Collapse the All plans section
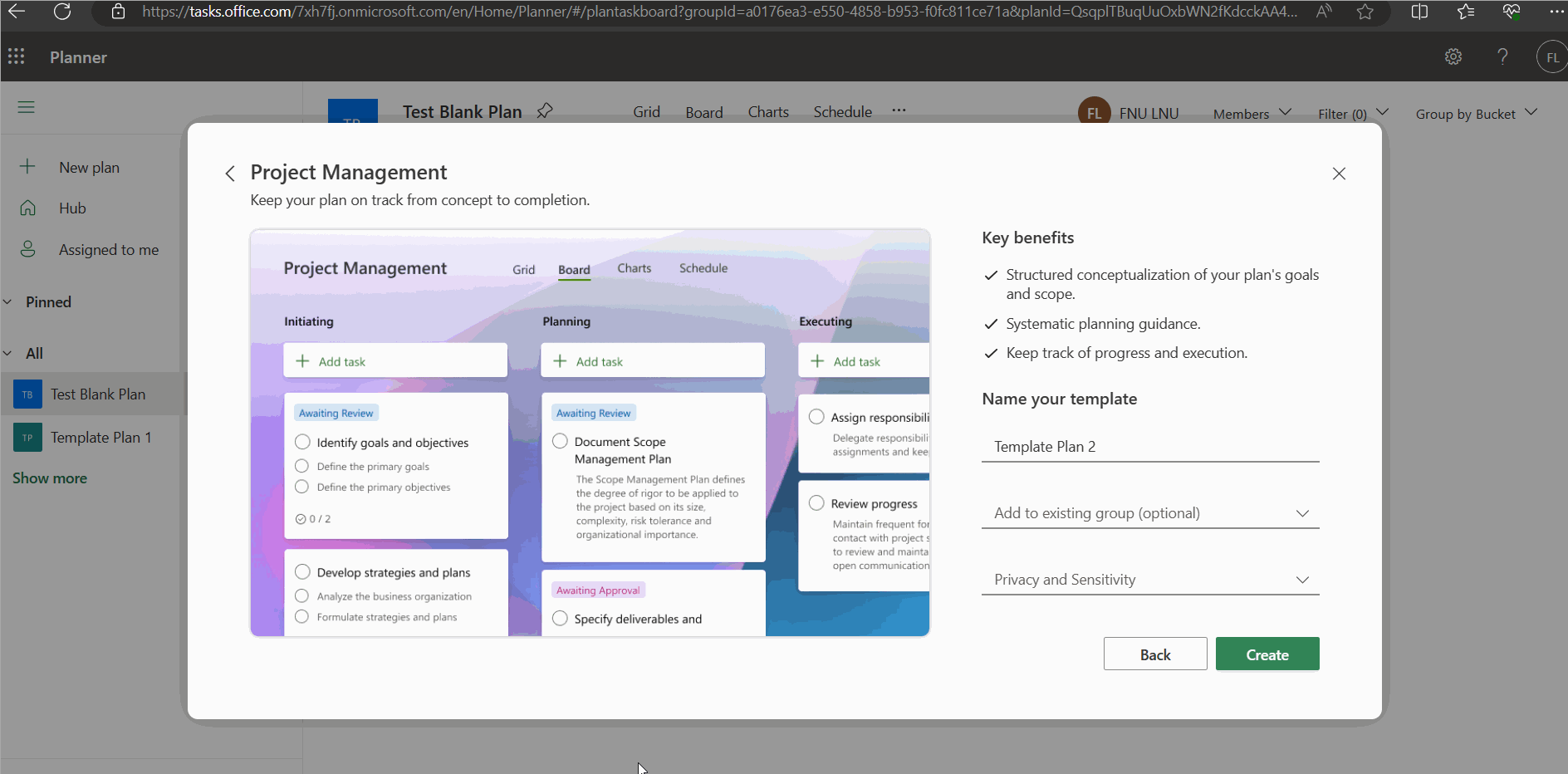1568x774 pixels. pyautogui.click(x=7, y=353)
